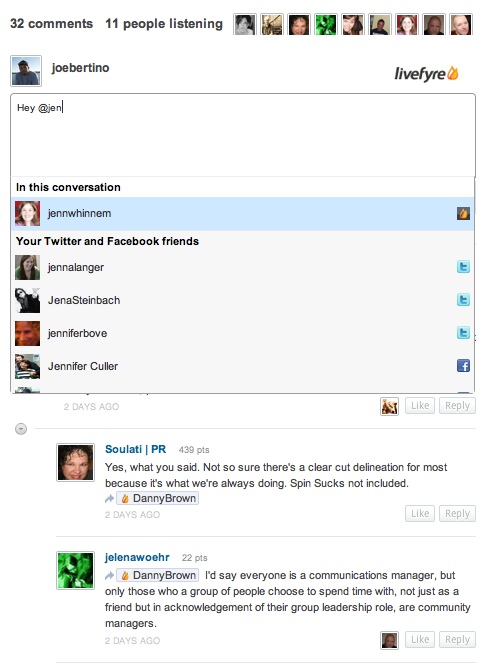This screenshot has height=663, width=488.
Task: Click the Livefyre logo
Action: coord(426,74)
